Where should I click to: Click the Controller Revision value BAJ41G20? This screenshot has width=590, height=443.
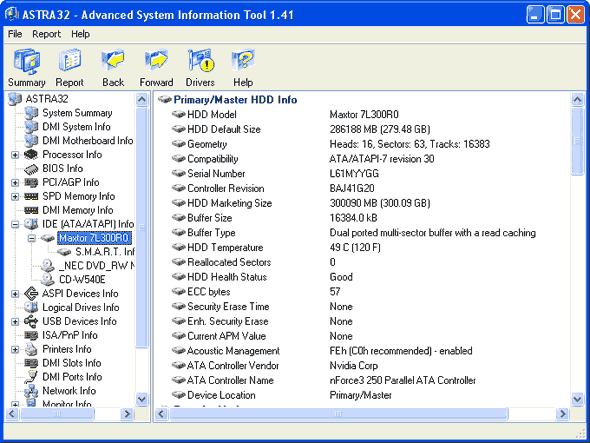tap(352, 188)
